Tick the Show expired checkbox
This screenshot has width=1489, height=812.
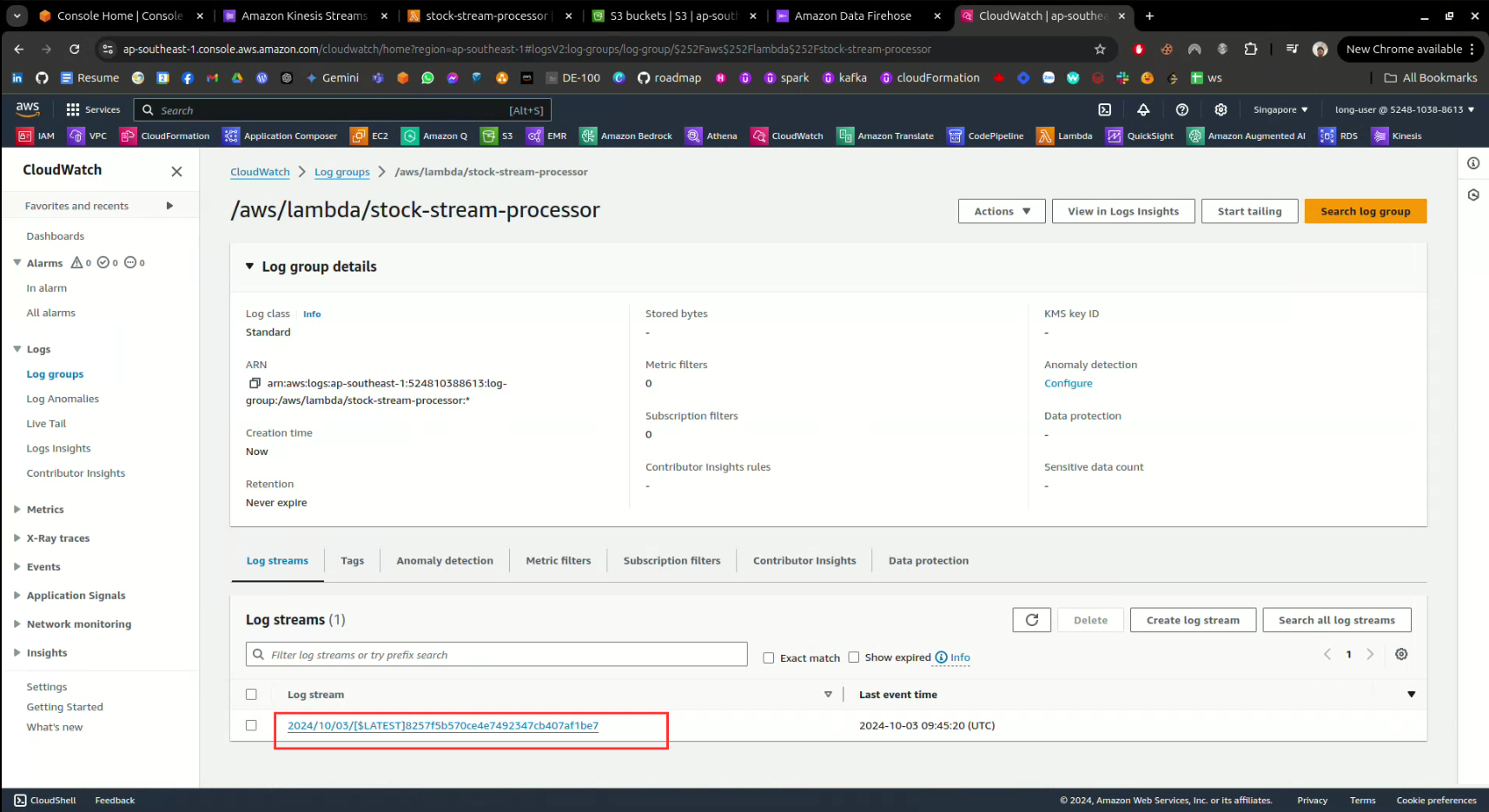pyautogui.click(x=853, y=657)
